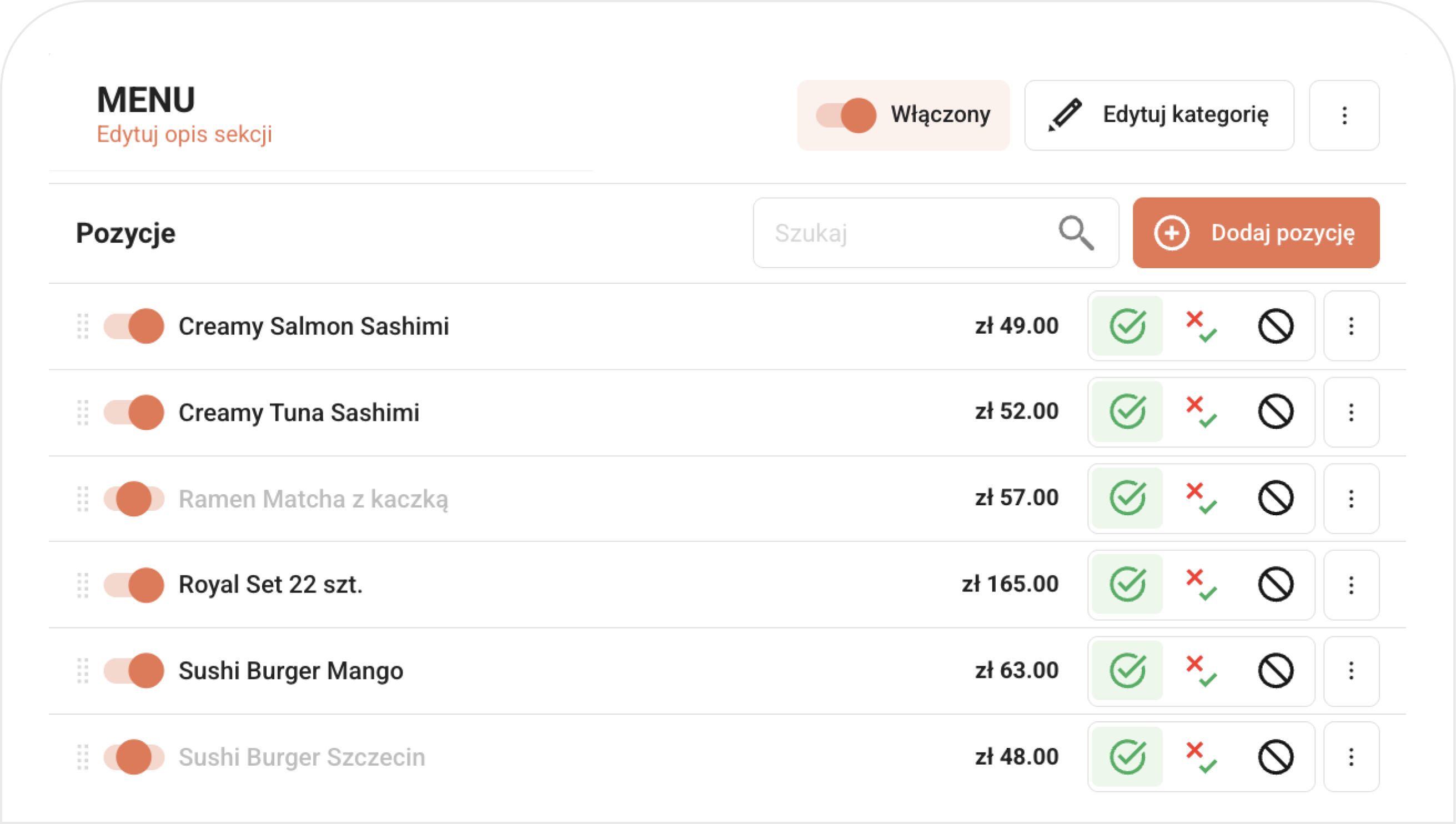Click the search magnifier icon
1456x824 pixels.
pos(1076,233)
